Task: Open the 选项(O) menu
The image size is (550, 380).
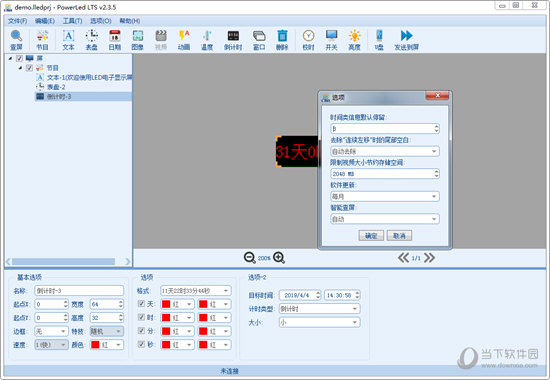Action: click(101, 21)
